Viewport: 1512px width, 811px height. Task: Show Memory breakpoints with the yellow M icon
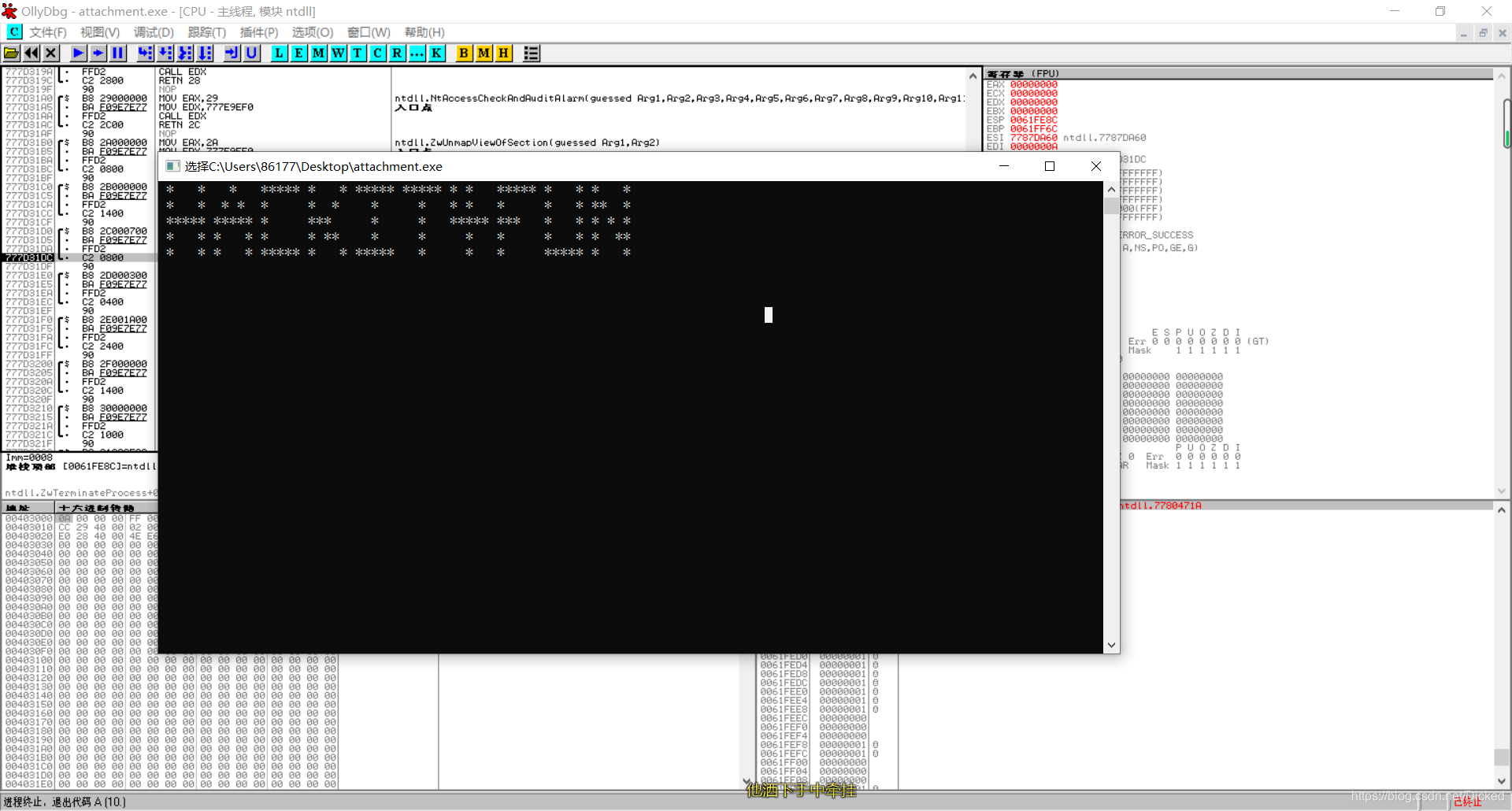point(484,53)
